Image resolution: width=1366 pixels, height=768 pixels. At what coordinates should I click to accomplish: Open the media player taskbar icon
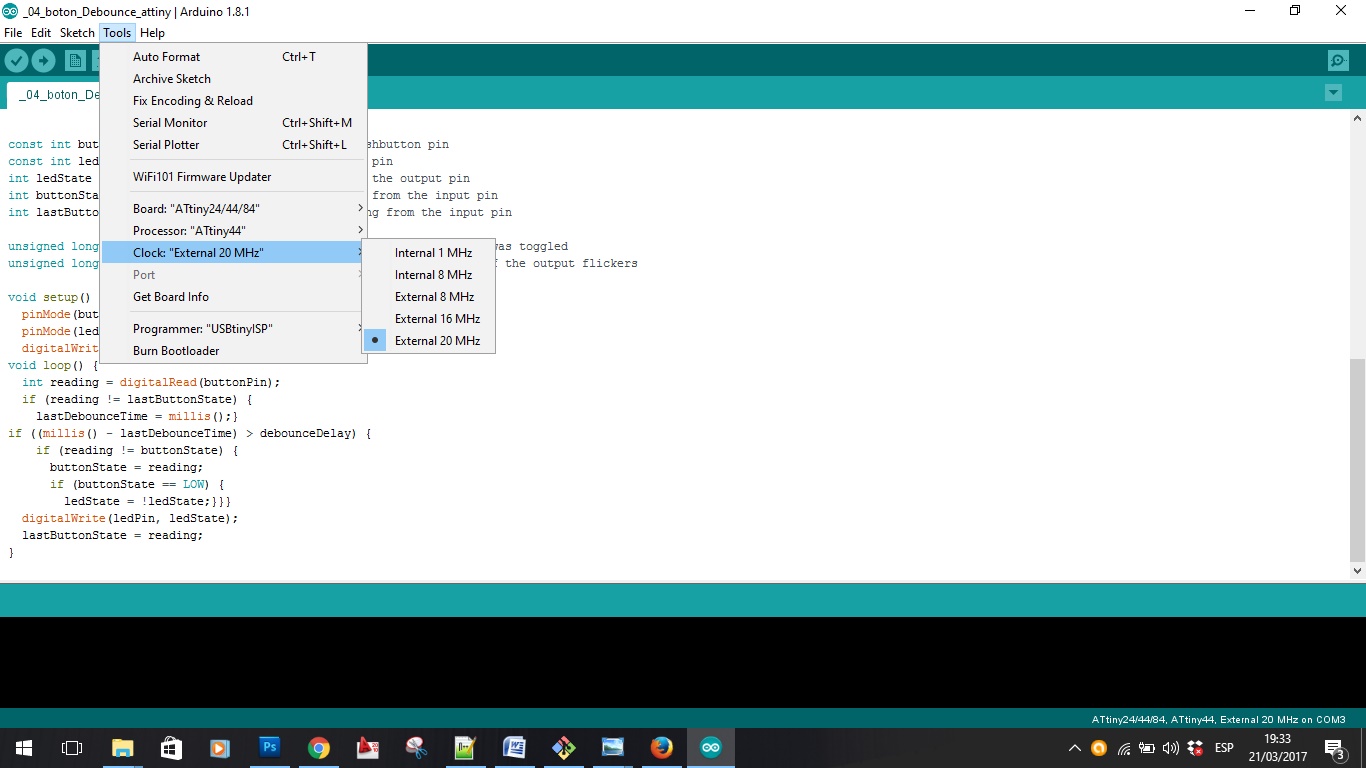(x=220, y=748)
